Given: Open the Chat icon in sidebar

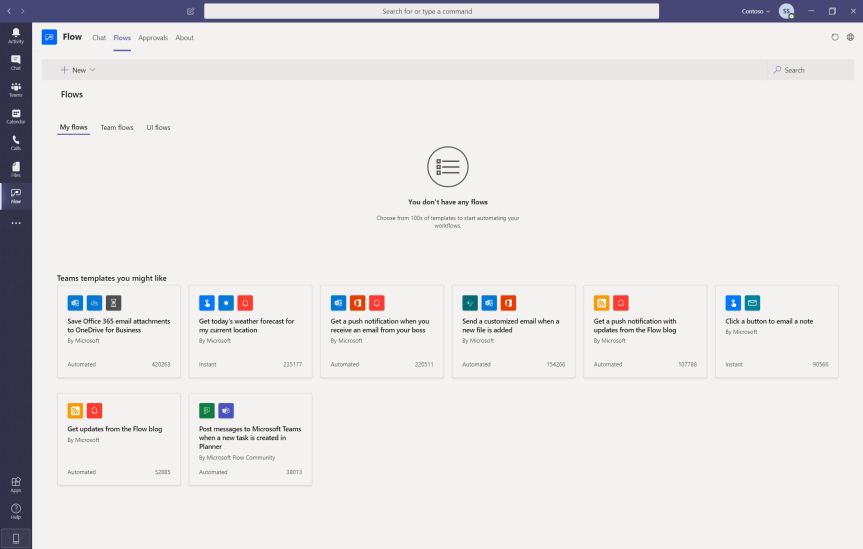Looking at the screenshot, I should click(x=15, y=63).
